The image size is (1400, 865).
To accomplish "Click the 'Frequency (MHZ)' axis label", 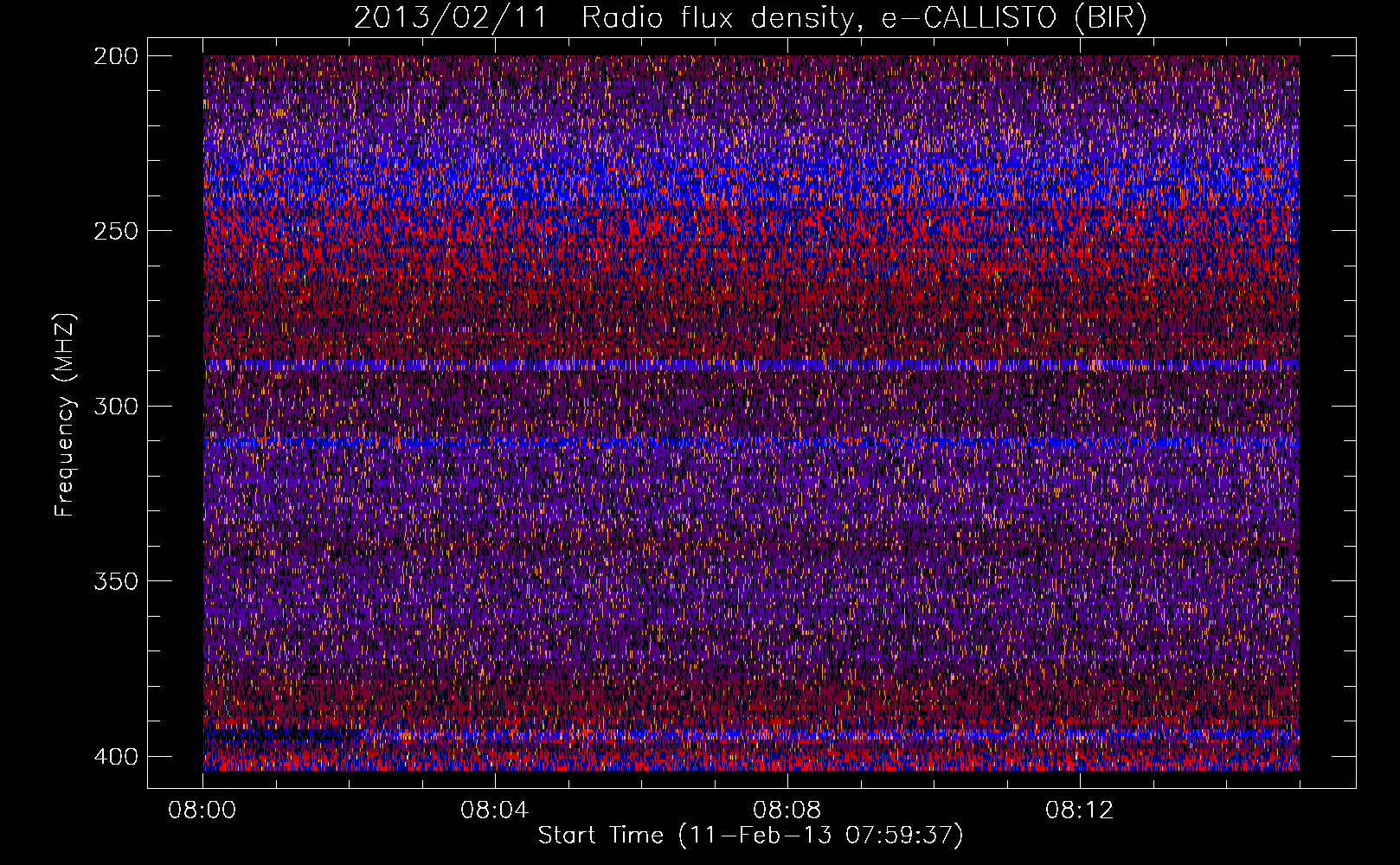I will tap(66, 415).
